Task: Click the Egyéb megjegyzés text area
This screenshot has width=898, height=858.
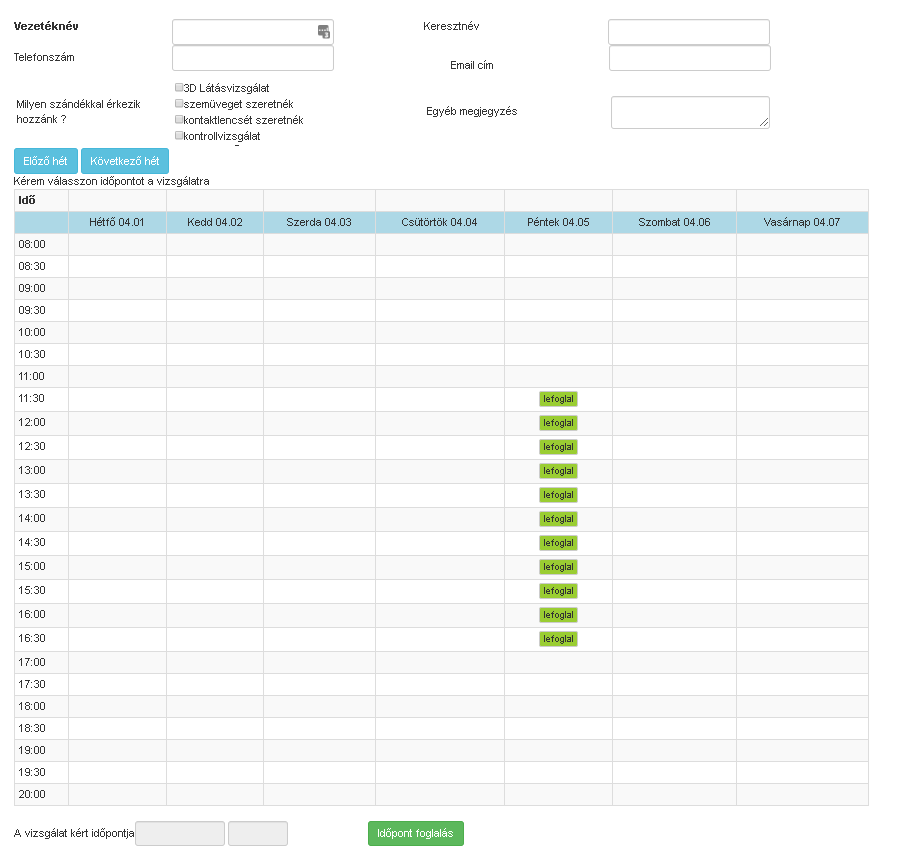Action: pyautogui.click(x=690, y=112)
